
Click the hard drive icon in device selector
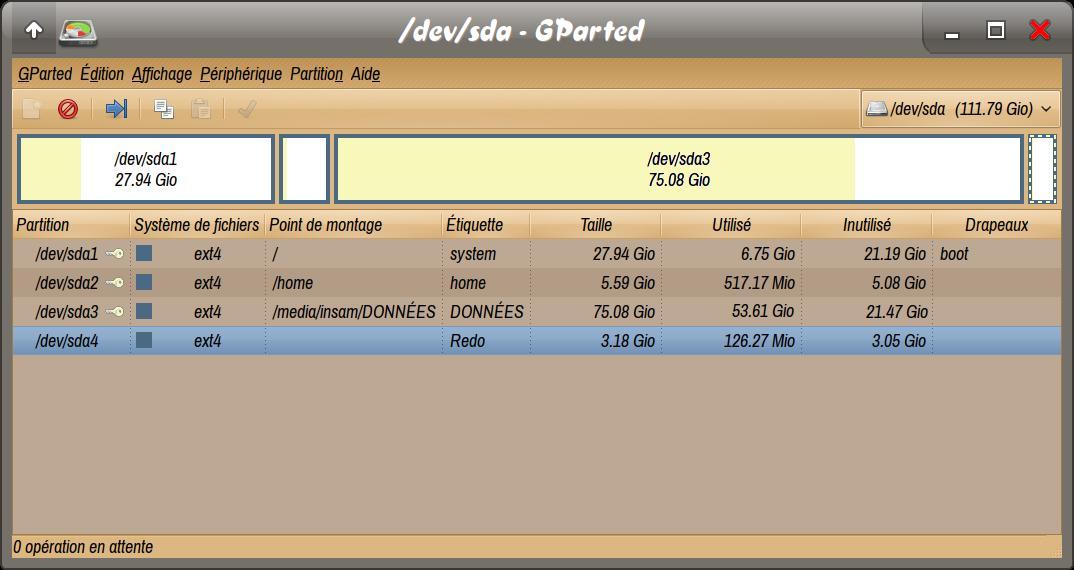877,108
